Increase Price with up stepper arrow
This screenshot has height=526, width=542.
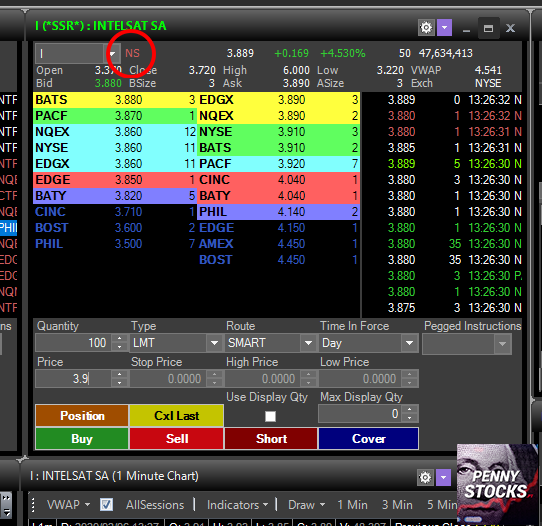pyautogui.click(x=120, y=374)
